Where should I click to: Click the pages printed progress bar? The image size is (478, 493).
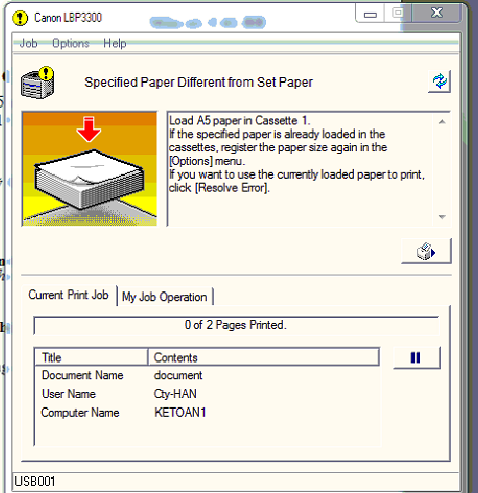(236, 325)
